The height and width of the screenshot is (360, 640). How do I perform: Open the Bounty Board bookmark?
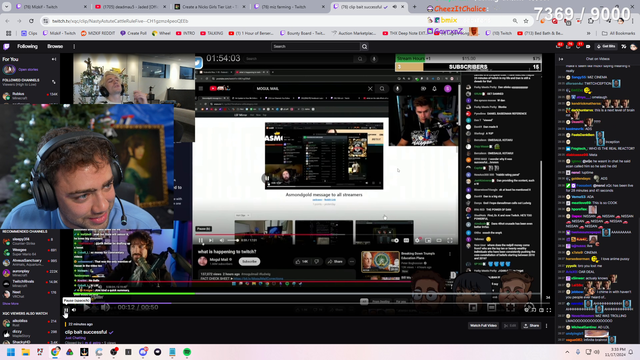point(302,33)
